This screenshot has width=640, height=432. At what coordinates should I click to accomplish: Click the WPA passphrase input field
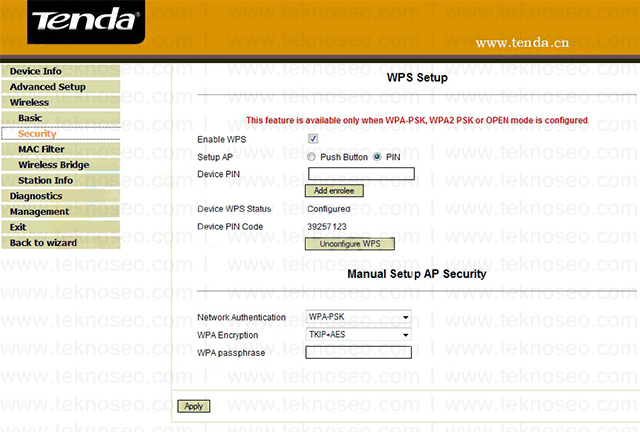[x=358, y=352]
